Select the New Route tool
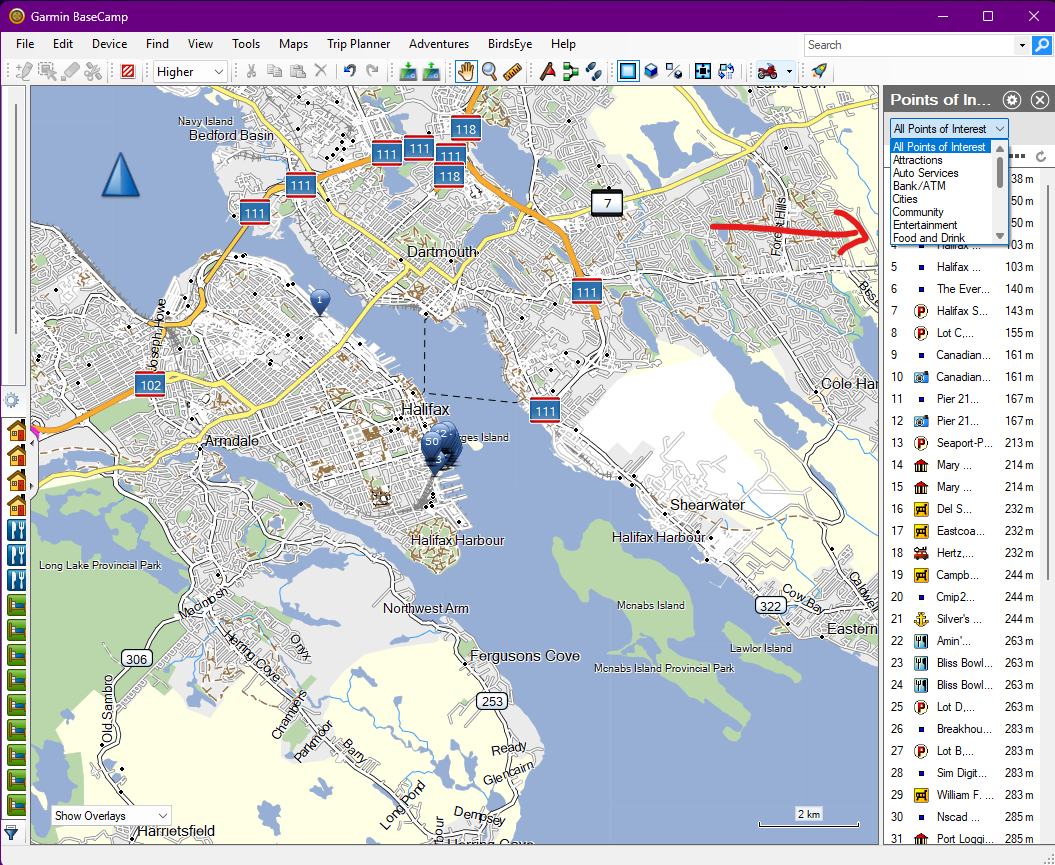 click(571, 71)
